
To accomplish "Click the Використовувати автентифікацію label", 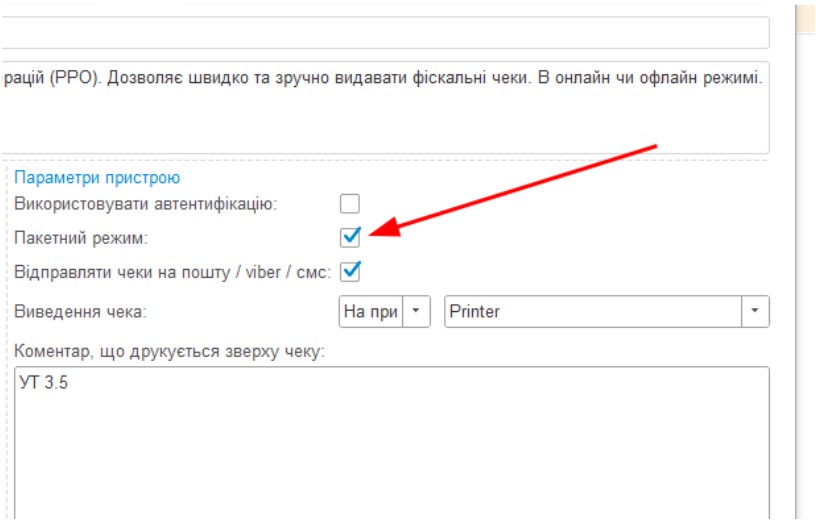I will click(x=145, y=204).
